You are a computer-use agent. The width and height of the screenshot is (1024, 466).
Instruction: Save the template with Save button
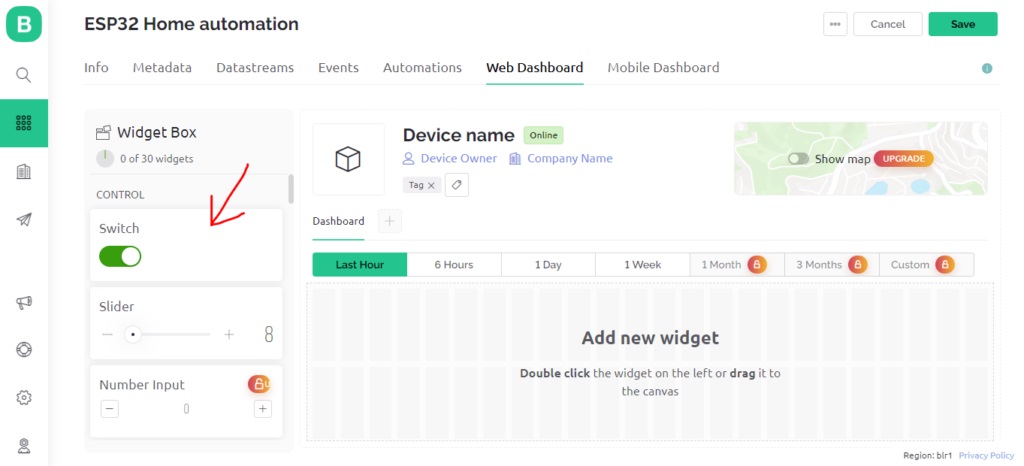point(963,24)
